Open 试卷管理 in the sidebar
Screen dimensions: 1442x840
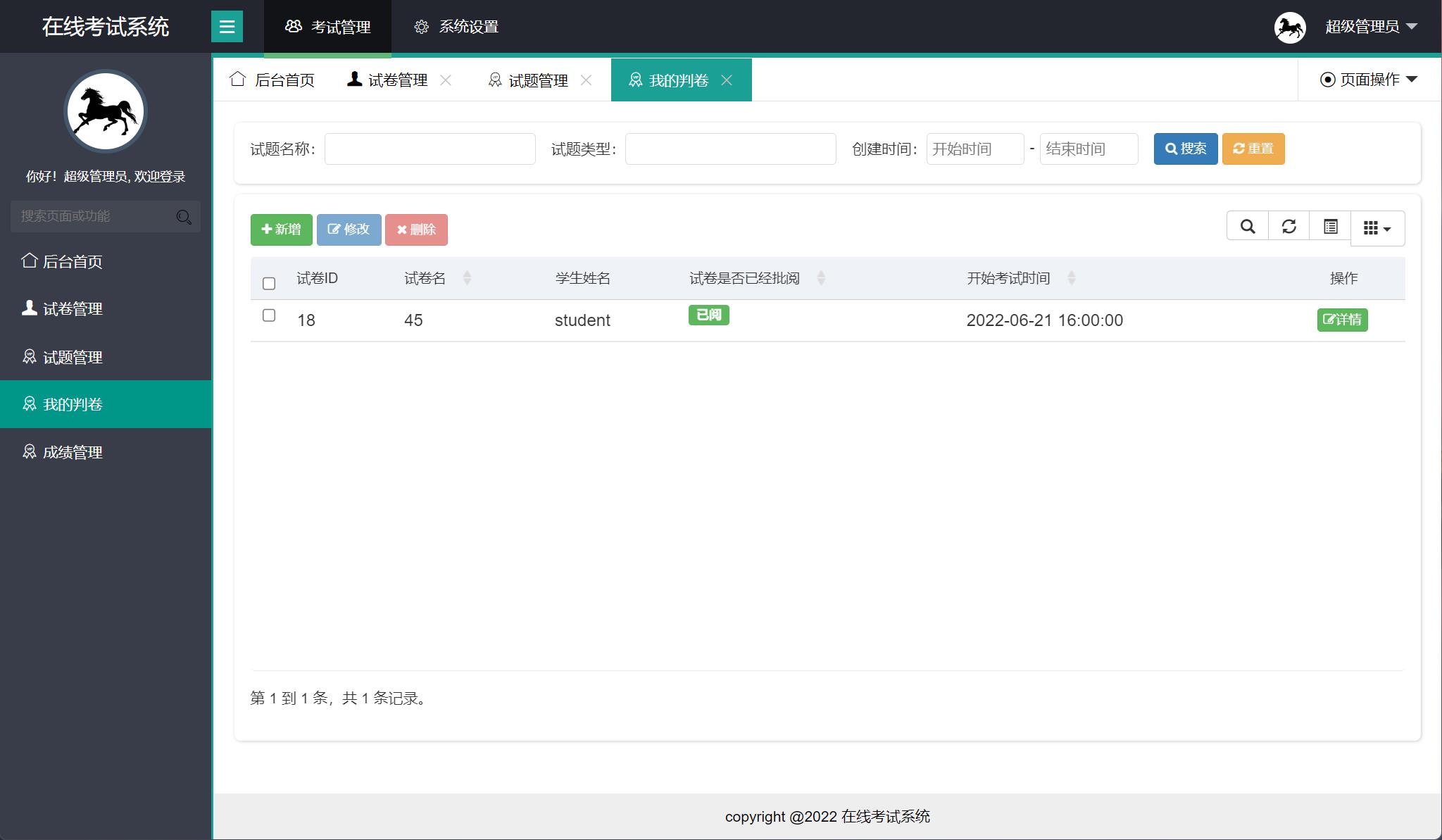[70, 308]
